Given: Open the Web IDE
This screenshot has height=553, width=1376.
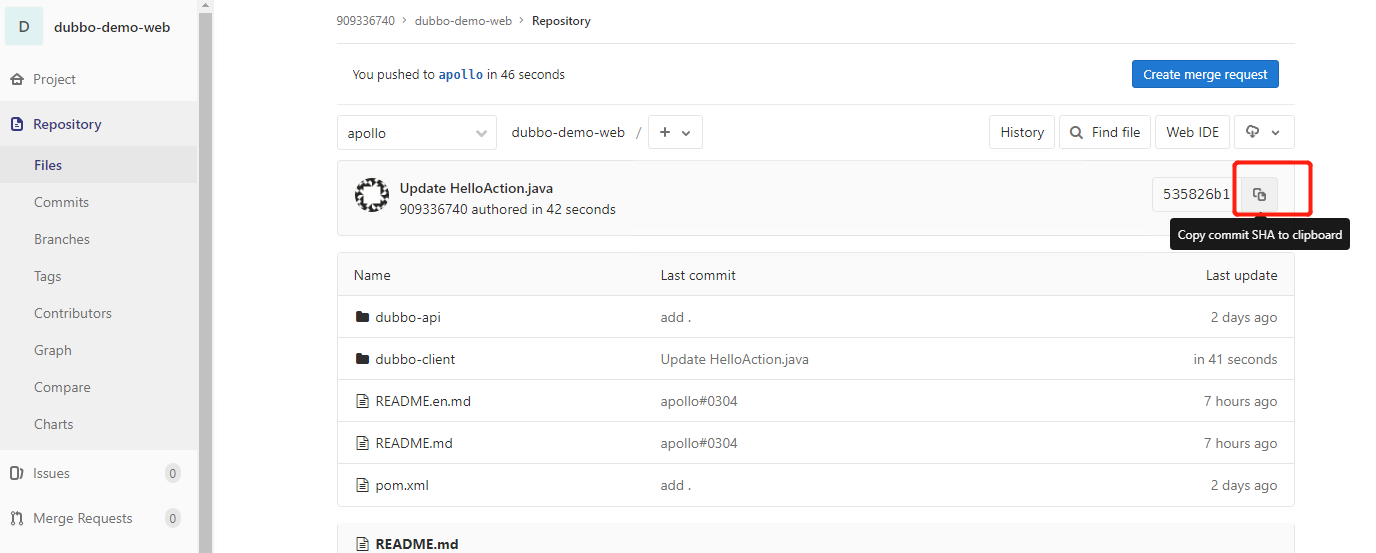Looking at the screenshot, I should tap(1192, 132).
